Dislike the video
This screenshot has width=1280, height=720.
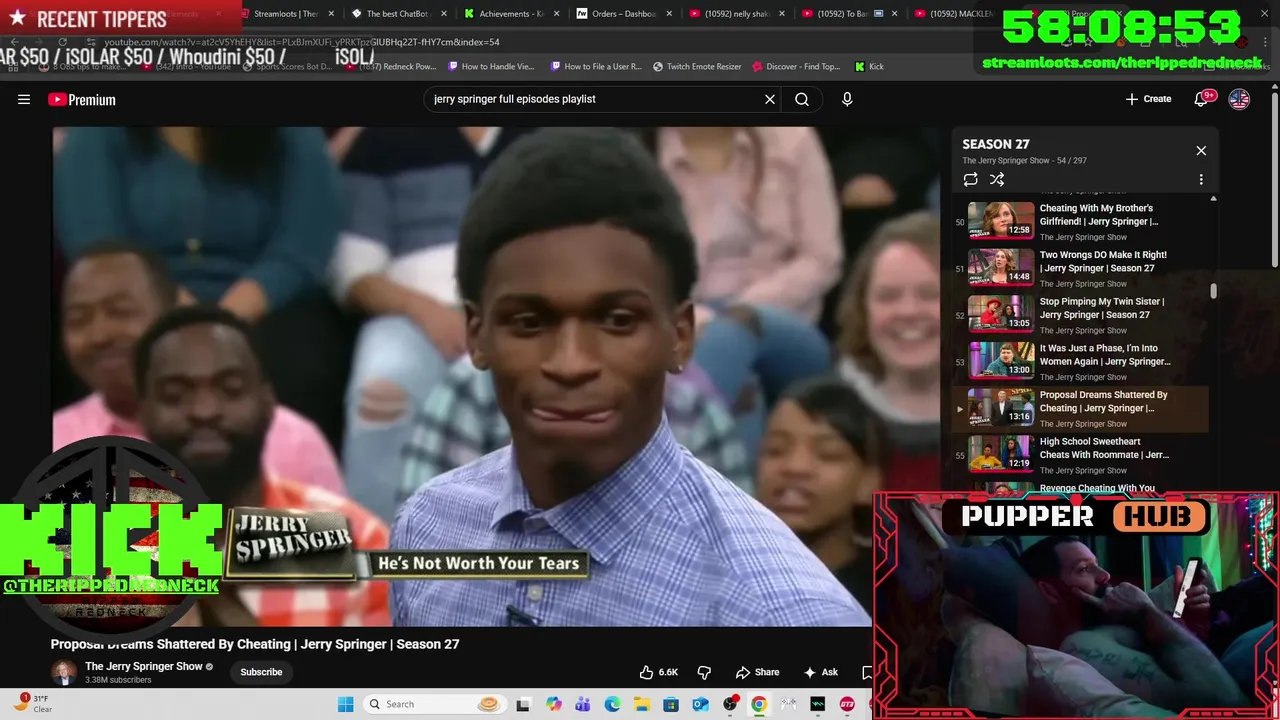coord(704,672)
